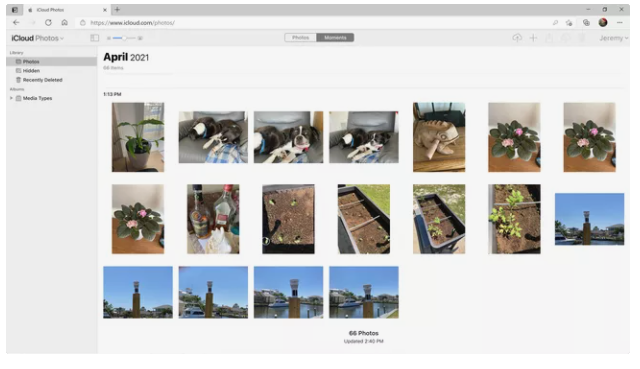Open the tab actions icon left of the tab
This screenshot has height=369, width=640.
pos(15,10)
